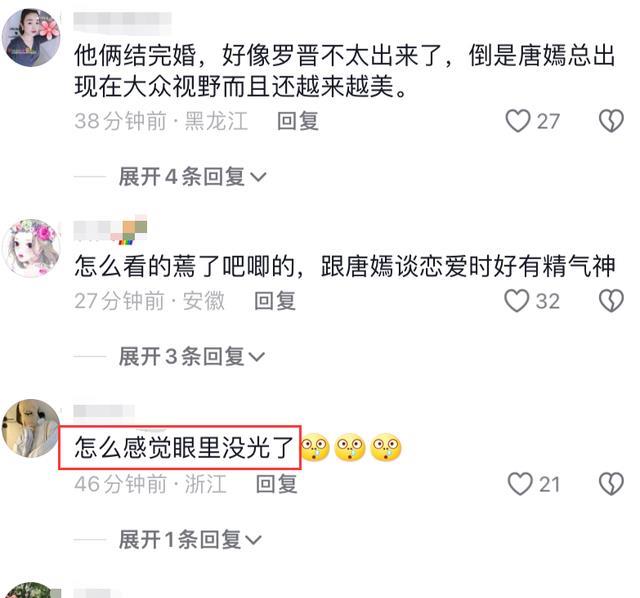This screenshot has width=640, height=598.
Task: Reply to the 27分钟前 安徽 comment
Action: 275,301
